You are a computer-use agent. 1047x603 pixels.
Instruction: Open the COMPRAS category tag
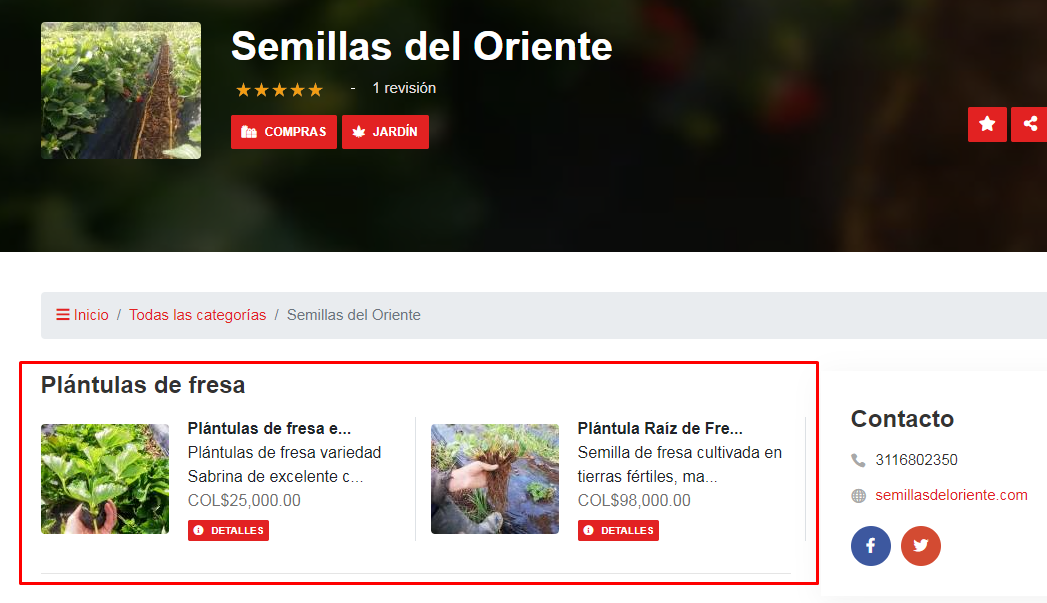284,132
